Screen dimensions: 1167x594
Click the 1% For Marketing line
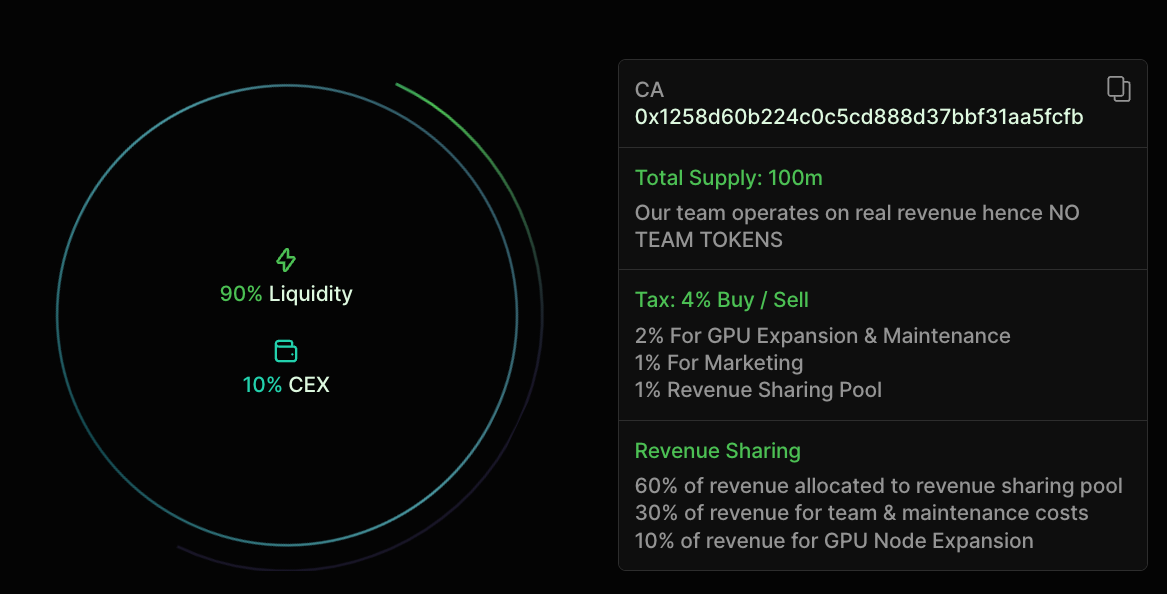point(719,363)
